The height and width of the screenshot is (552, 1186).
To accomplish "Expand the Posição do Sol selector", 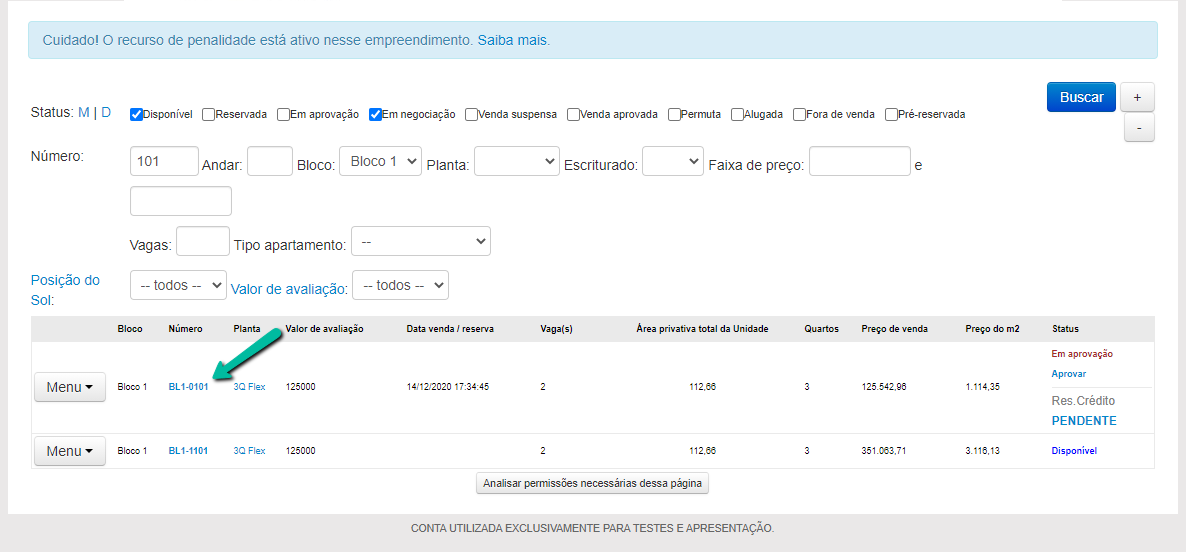I will (x=178, y=286).
